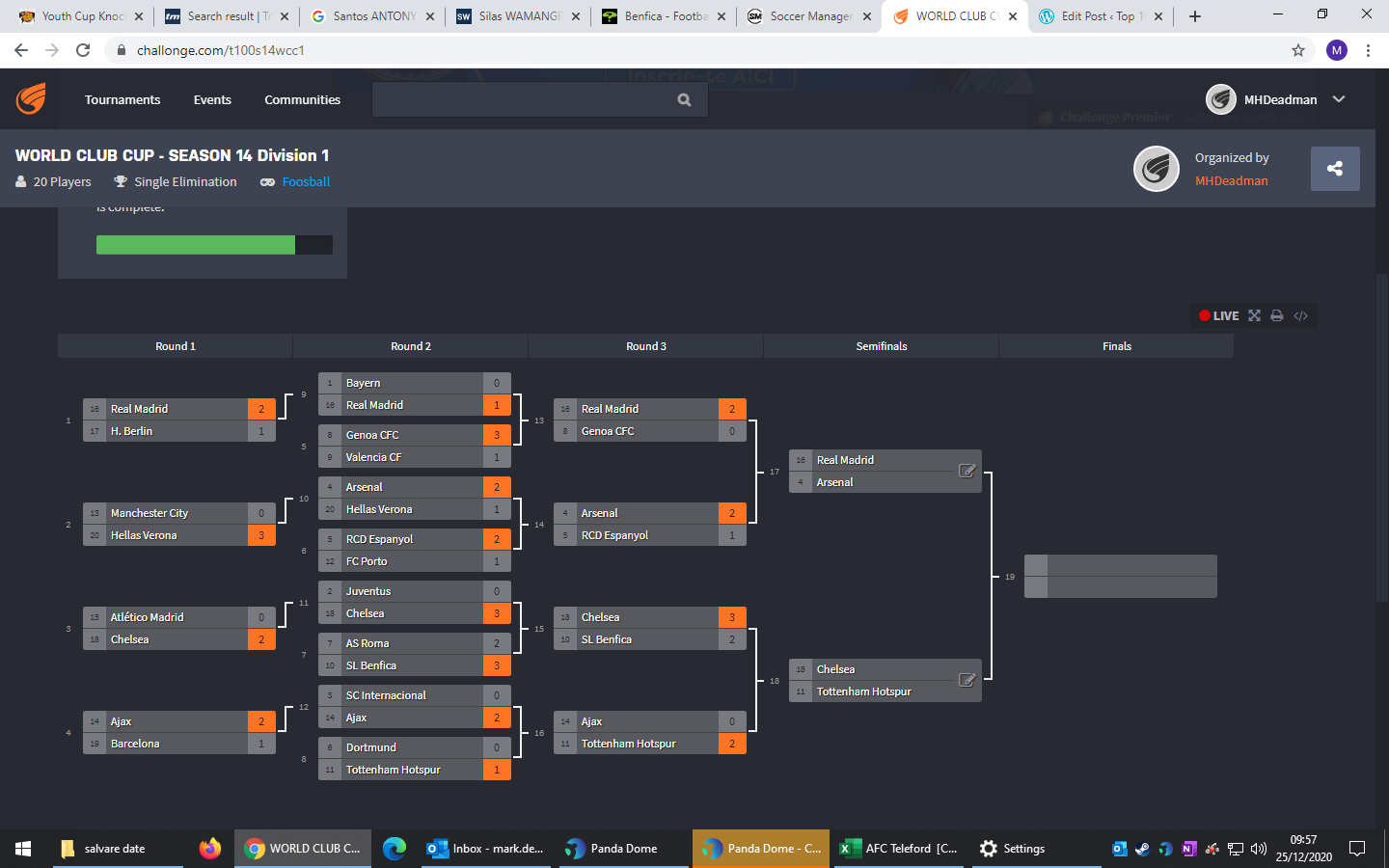This screenshot has height=868, width=1389.
Task: Open the Chrome three-dot menu
Action: (1368, 50)
